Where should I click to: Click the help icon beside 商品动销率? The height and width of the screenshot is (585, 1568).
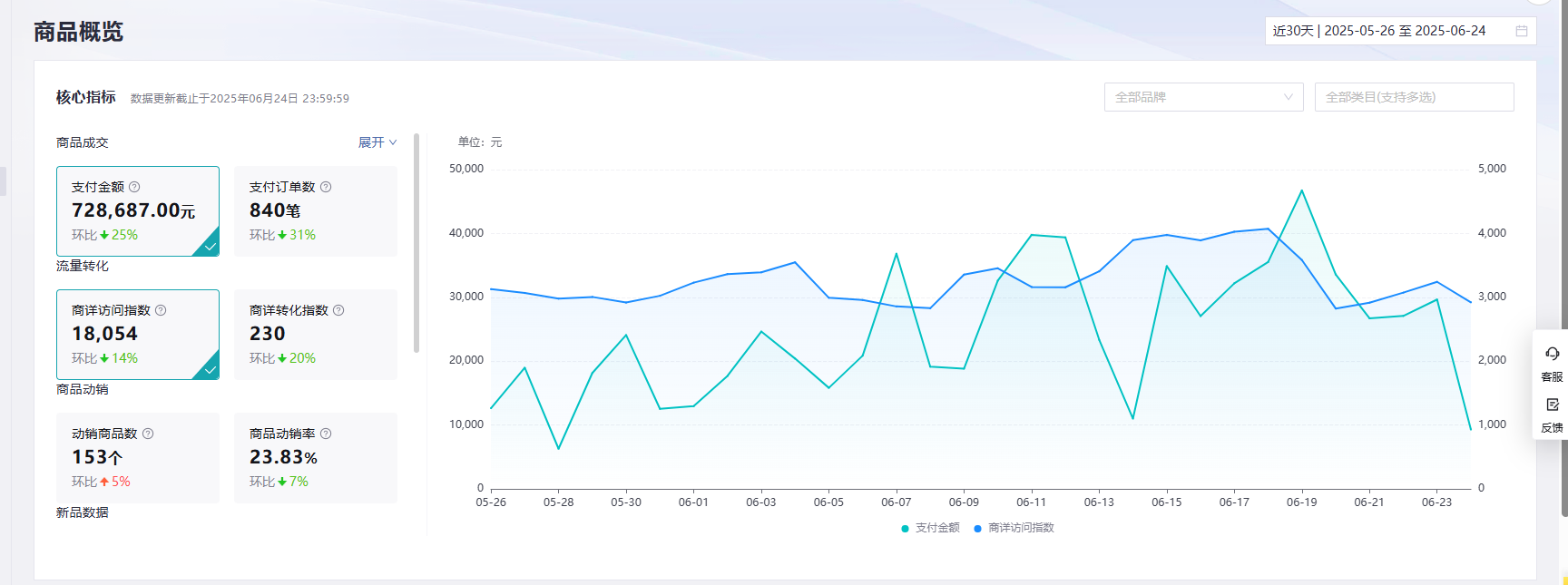(326, 434)
